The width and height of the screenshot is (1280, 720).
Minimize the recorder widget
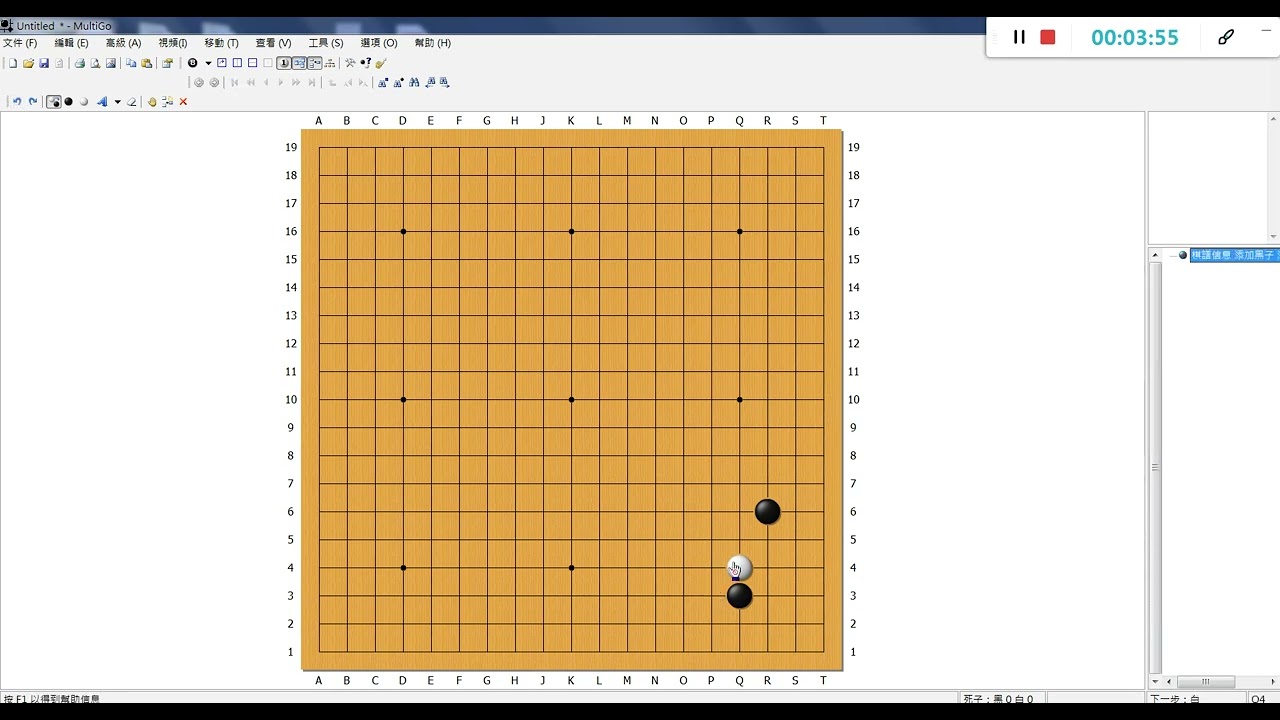coord(1266,31)
